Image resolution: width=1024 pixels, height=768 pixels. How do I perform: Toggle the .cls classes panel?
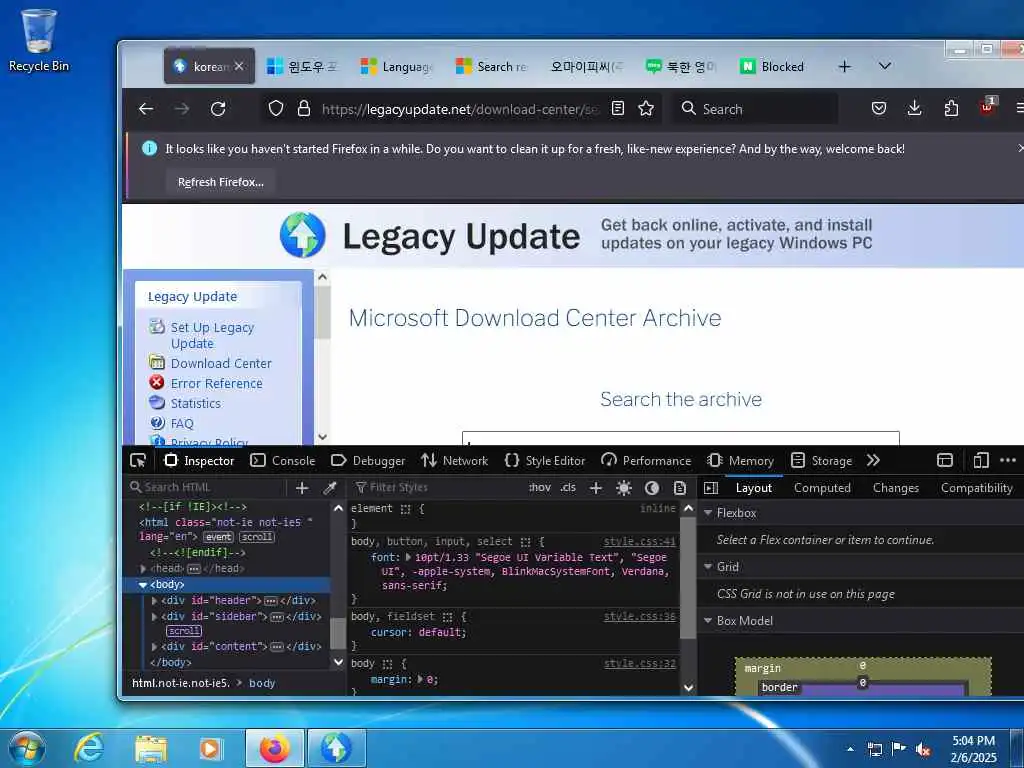(568, 487)
